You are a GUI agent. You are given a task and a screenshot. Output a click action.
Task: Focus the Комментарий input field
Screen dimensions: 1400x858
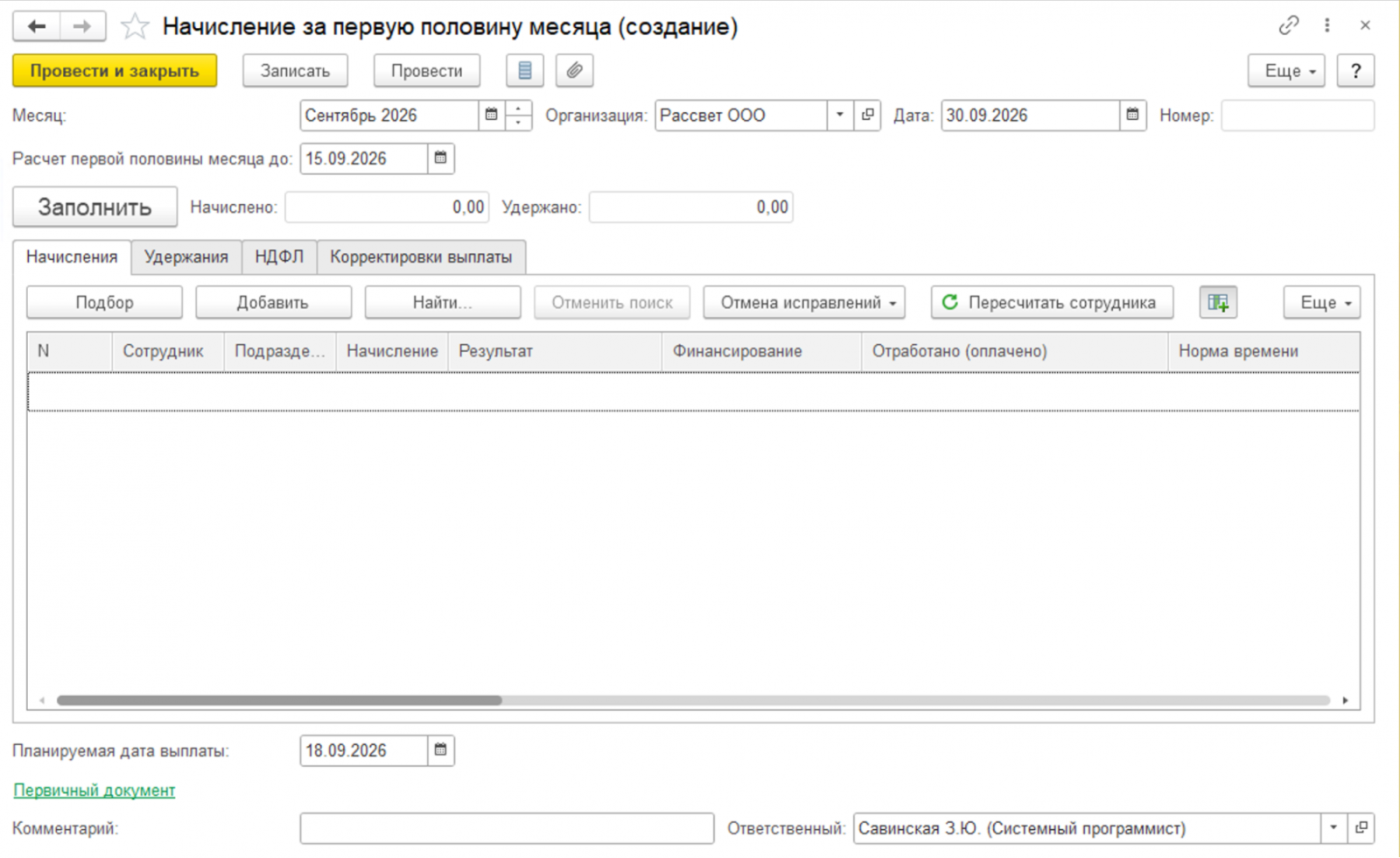tap(507, 828)
